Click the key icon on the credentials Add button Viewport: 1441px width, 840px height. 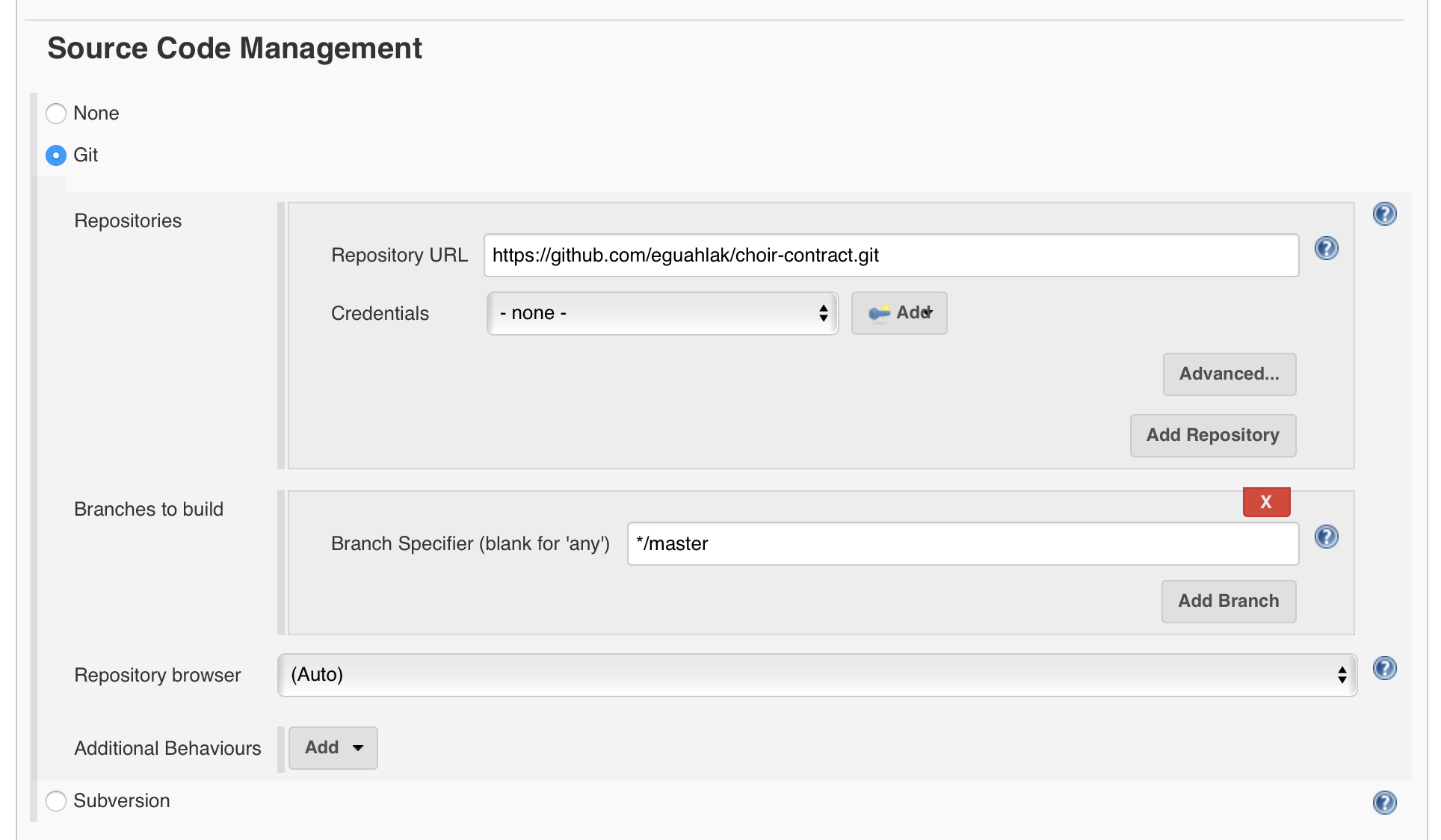(879, 313)
